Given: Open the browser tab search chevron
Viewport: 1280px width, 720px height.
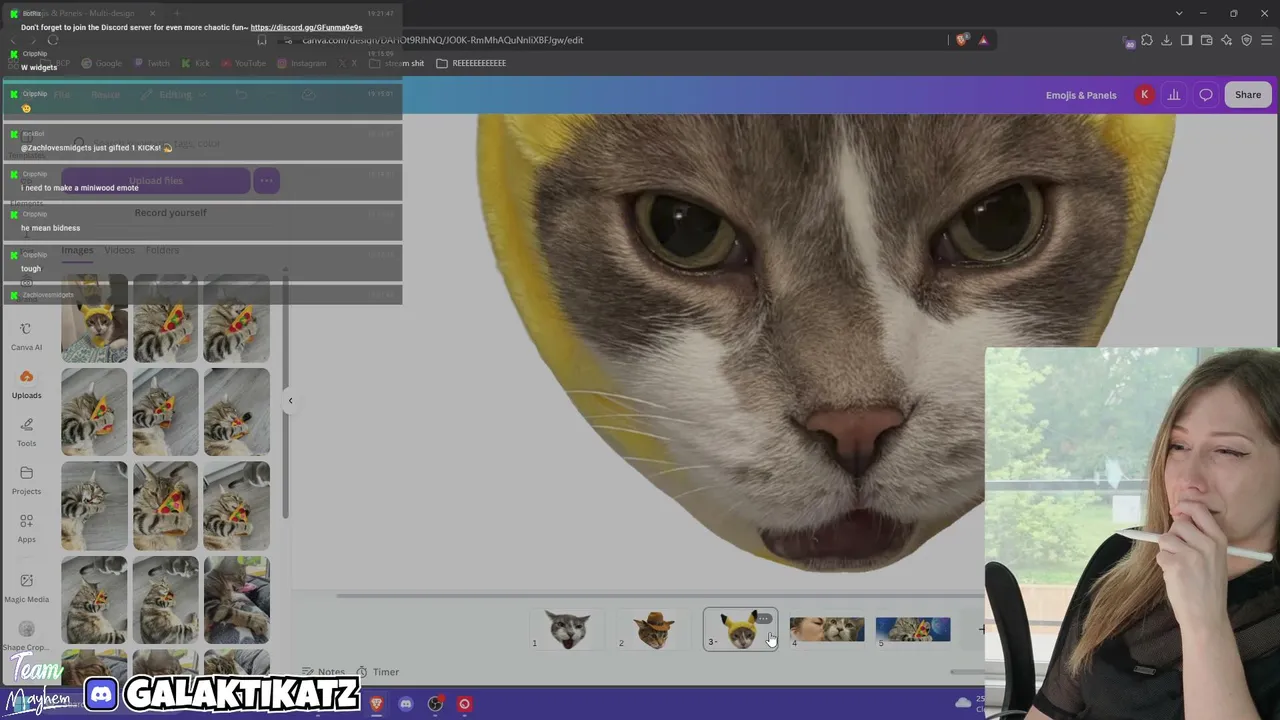Looking at the screenshot, I should pos(1179,13).
